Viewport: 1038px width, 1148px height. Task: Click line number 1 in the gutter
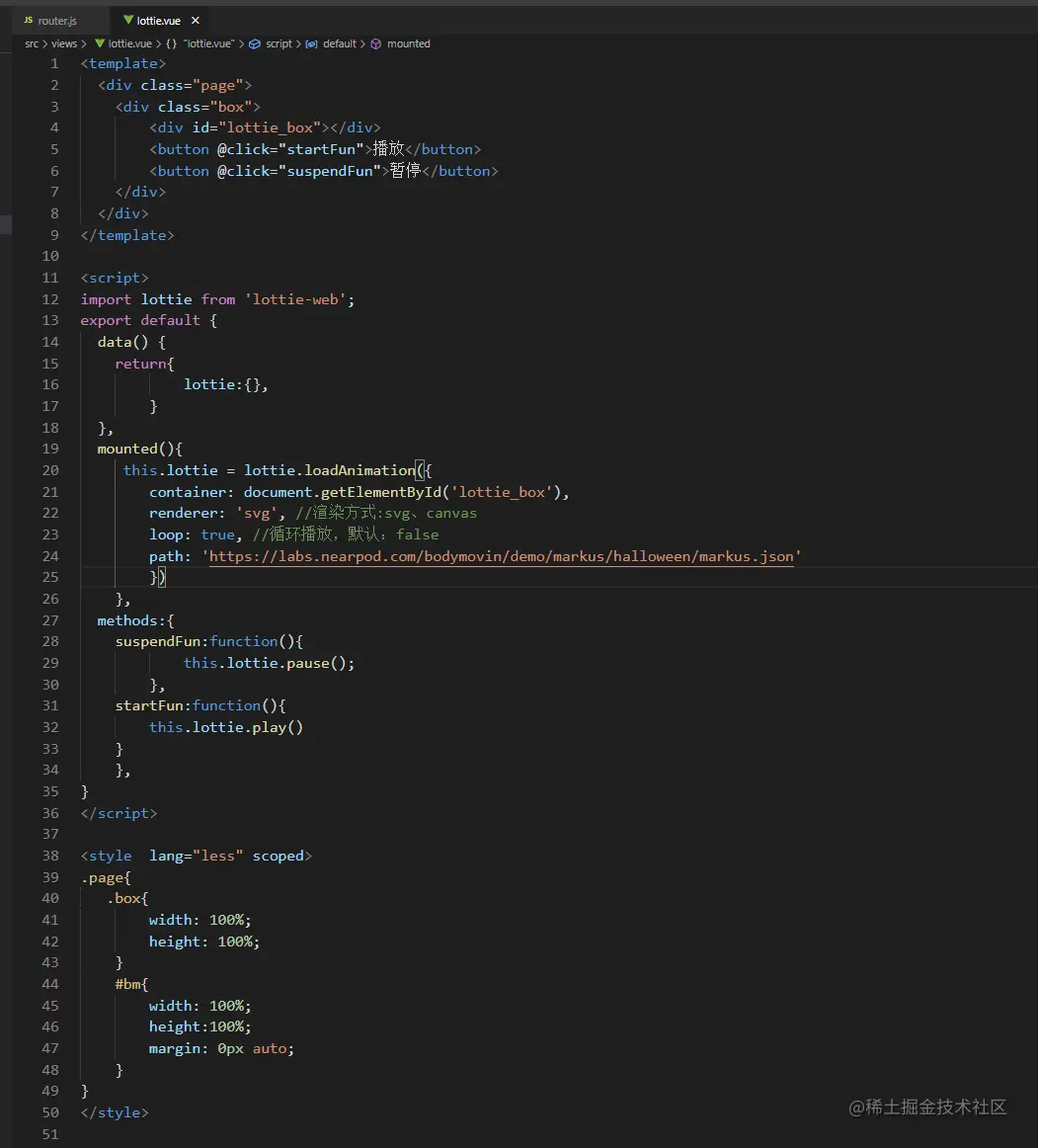point(53,63)
